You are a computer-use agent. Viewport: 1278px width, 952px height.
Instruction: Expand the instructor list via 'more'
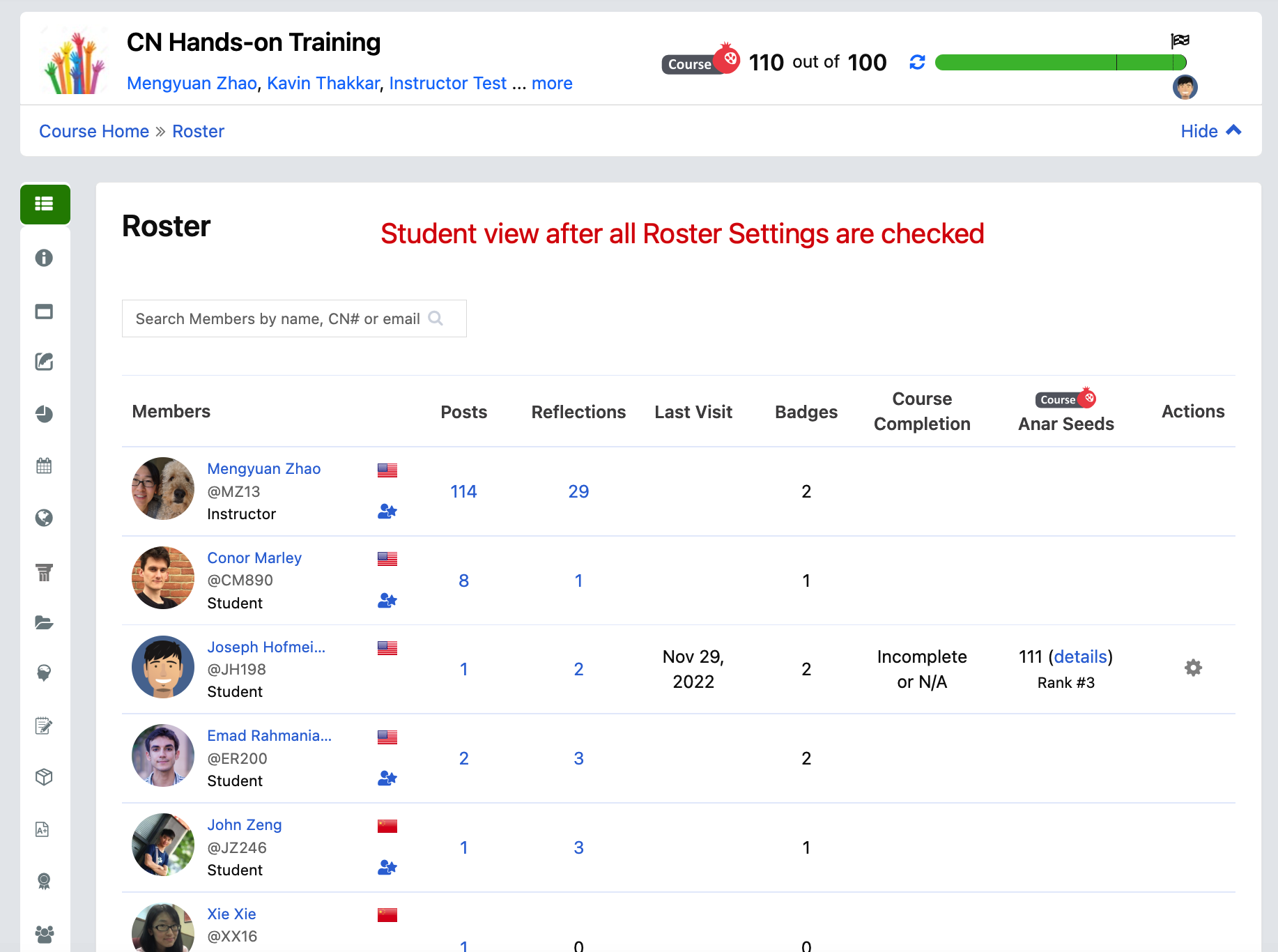click(x=551, y=83)
